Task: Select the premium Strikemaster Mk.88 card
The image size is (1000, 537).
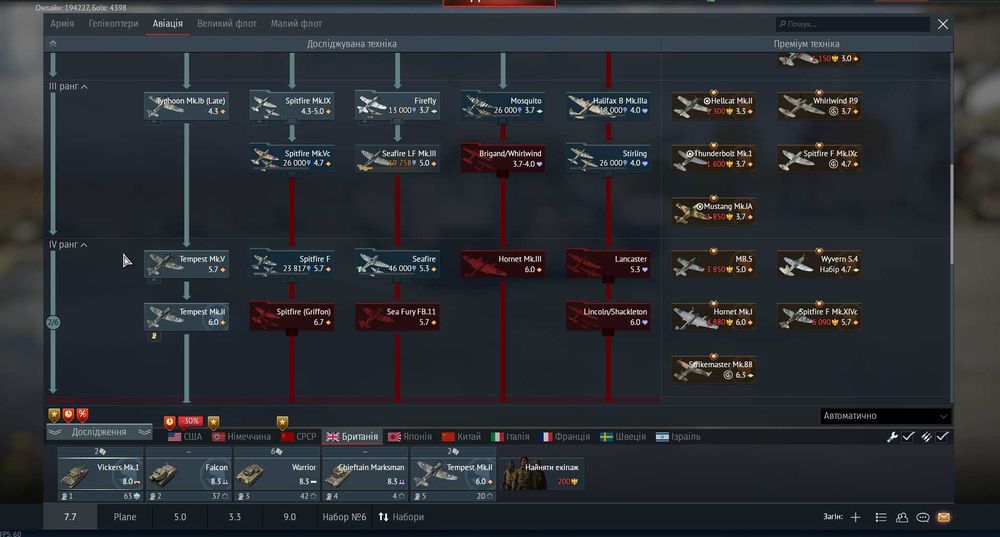Action: [x=714, y=369]
